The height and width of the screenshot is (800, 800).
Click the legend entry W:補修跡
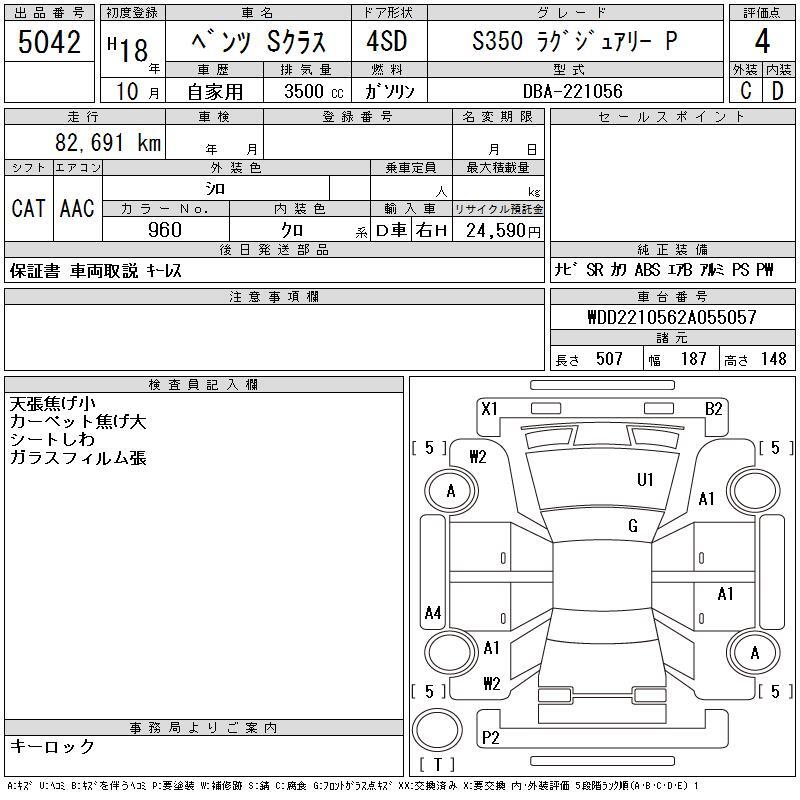tap(220, 786)
